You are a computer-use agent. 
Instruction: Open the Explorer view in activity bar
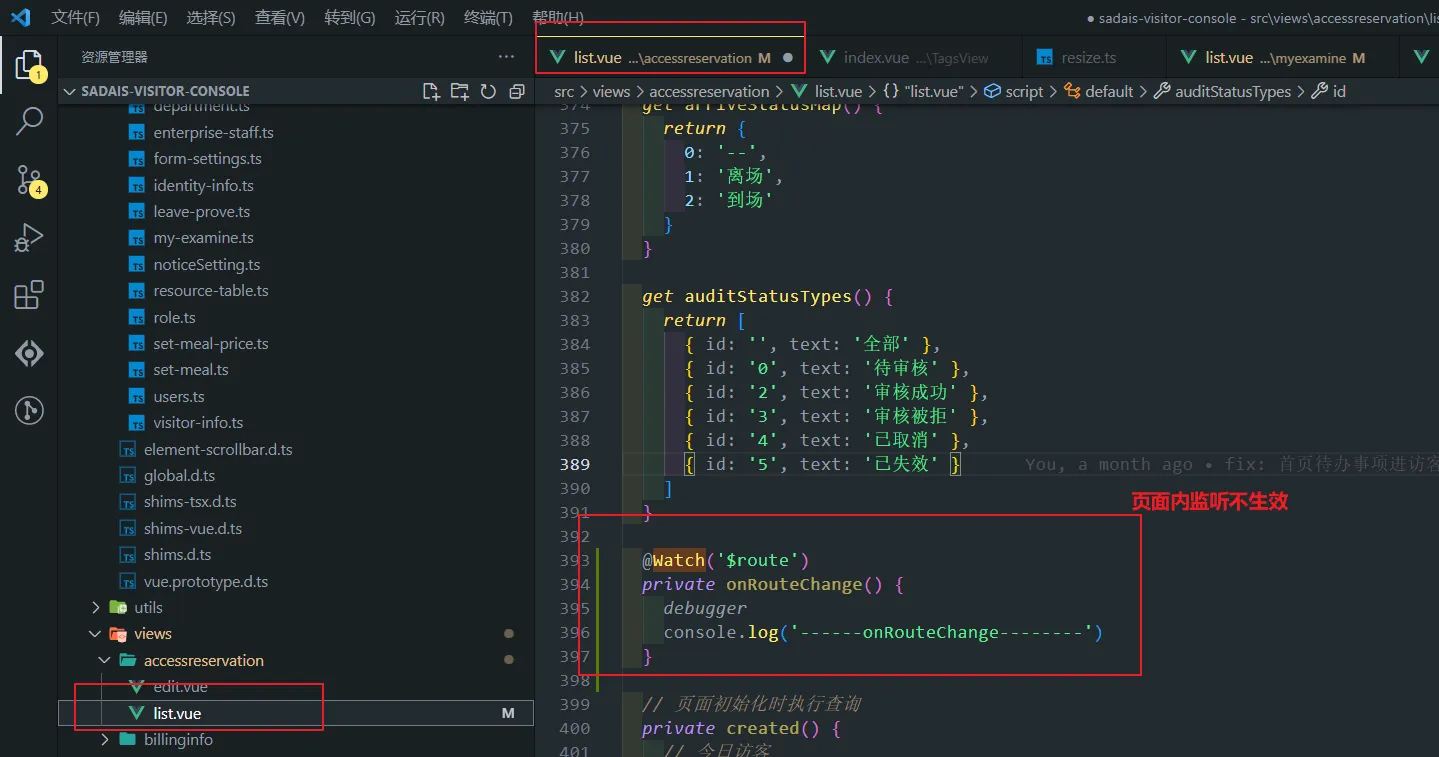(28, 64)
